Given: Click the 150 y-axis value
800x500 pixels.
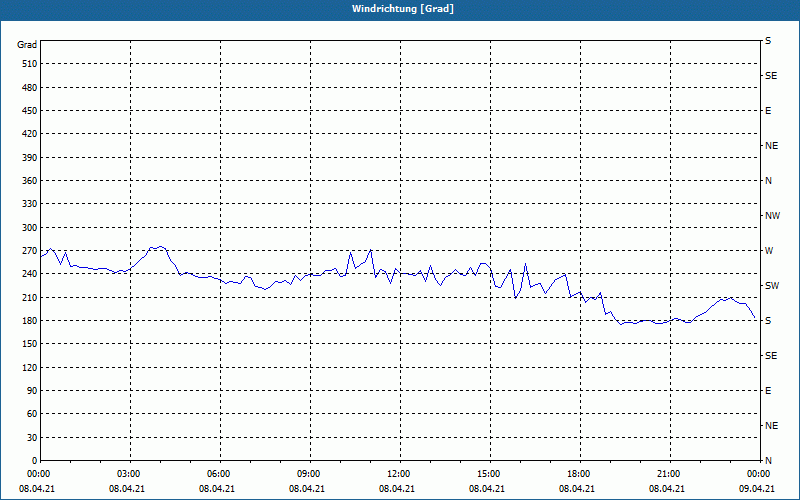Looking at the screenshot, I should pyautogui.click(x=30, y=344).
